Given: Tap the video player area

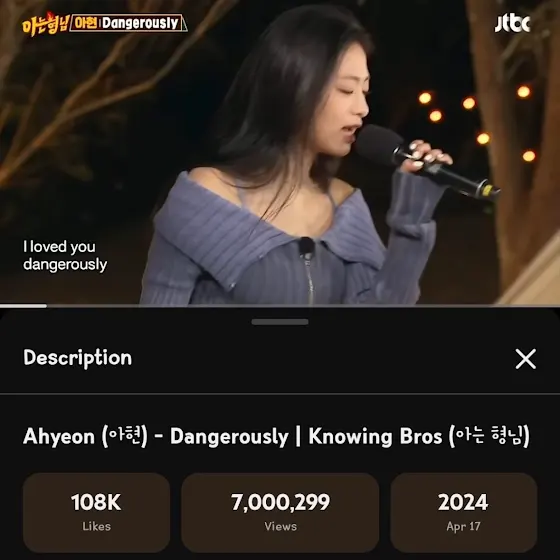Looking at the screenshot, I should coord(280,152).
